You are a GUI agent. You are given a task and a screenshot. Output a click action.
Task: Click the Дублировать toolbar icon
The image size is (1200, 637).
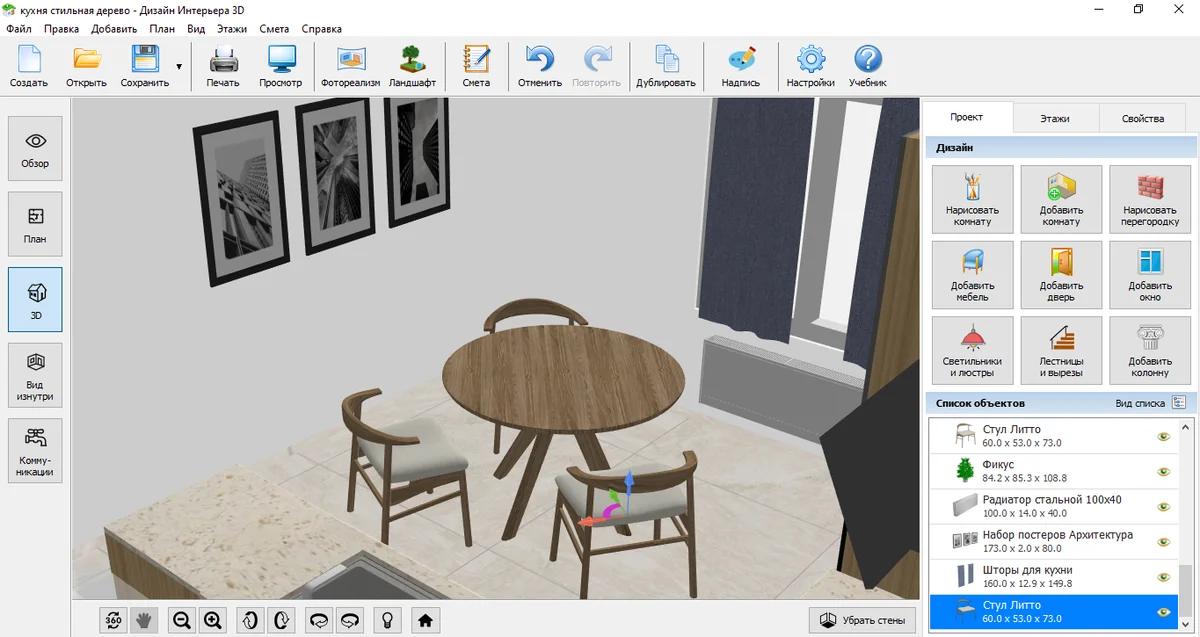click(665, 66)
